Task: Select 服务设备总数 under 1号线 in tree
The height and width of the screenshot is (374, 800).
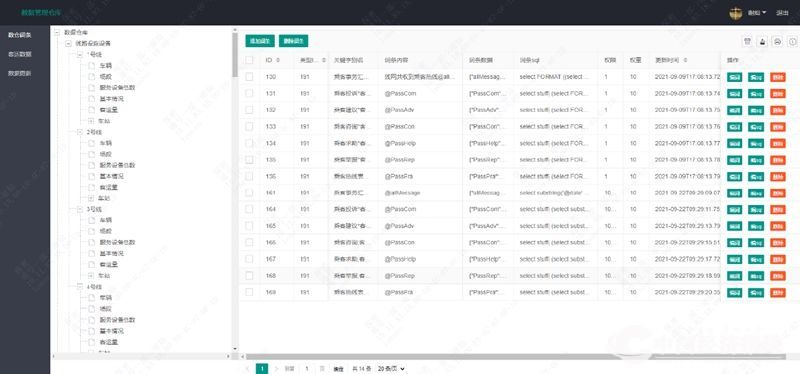Action: click(x=117, y=88)
